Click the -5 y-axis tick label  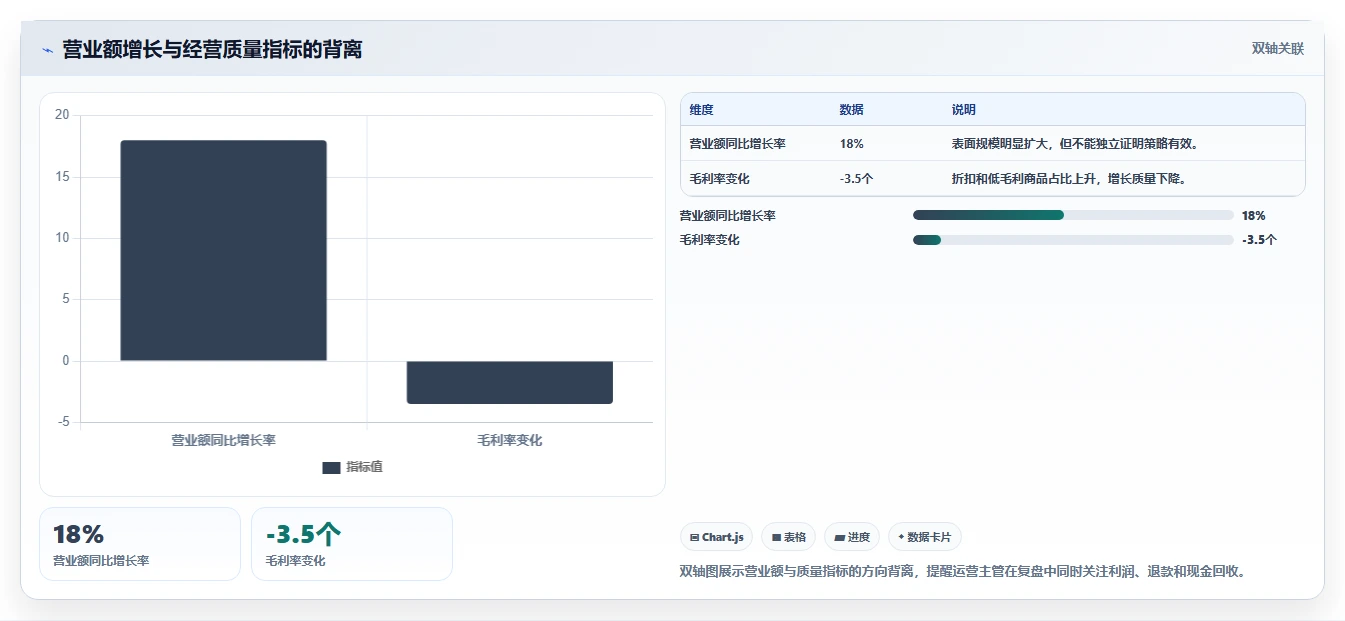[x=64, y=422]
